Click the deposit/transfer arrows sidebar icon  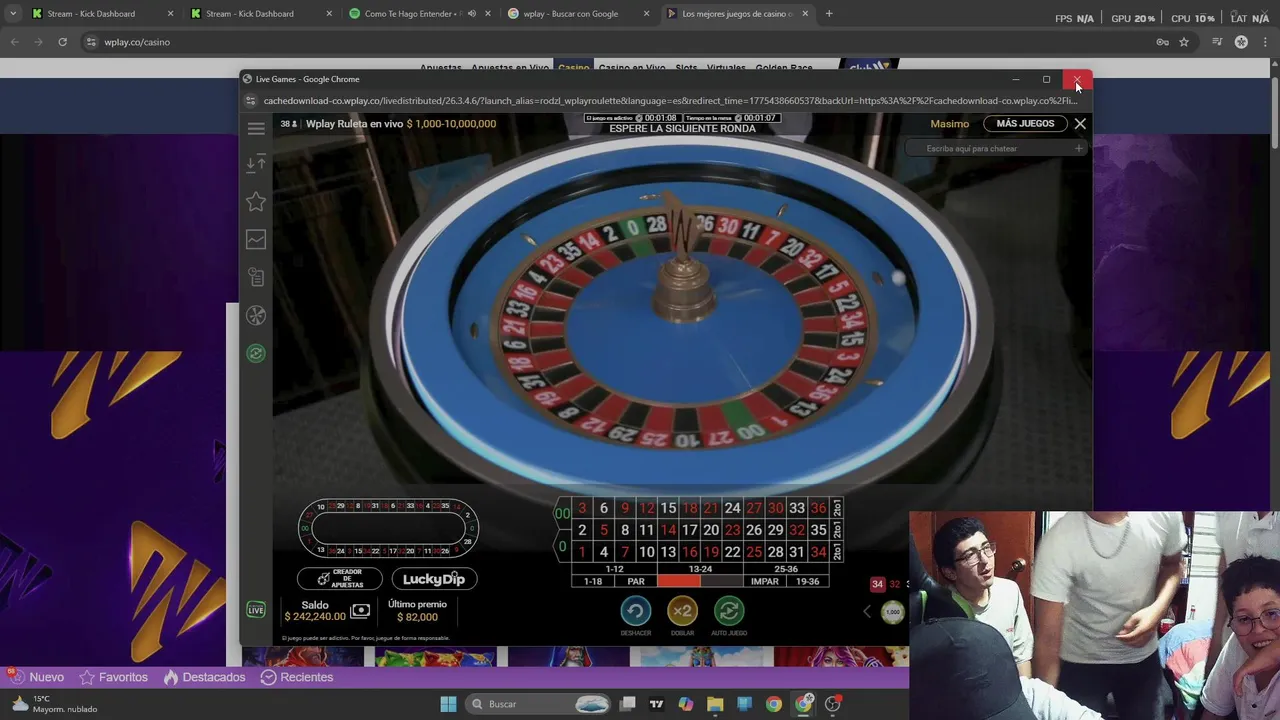(x=256, y=164)
